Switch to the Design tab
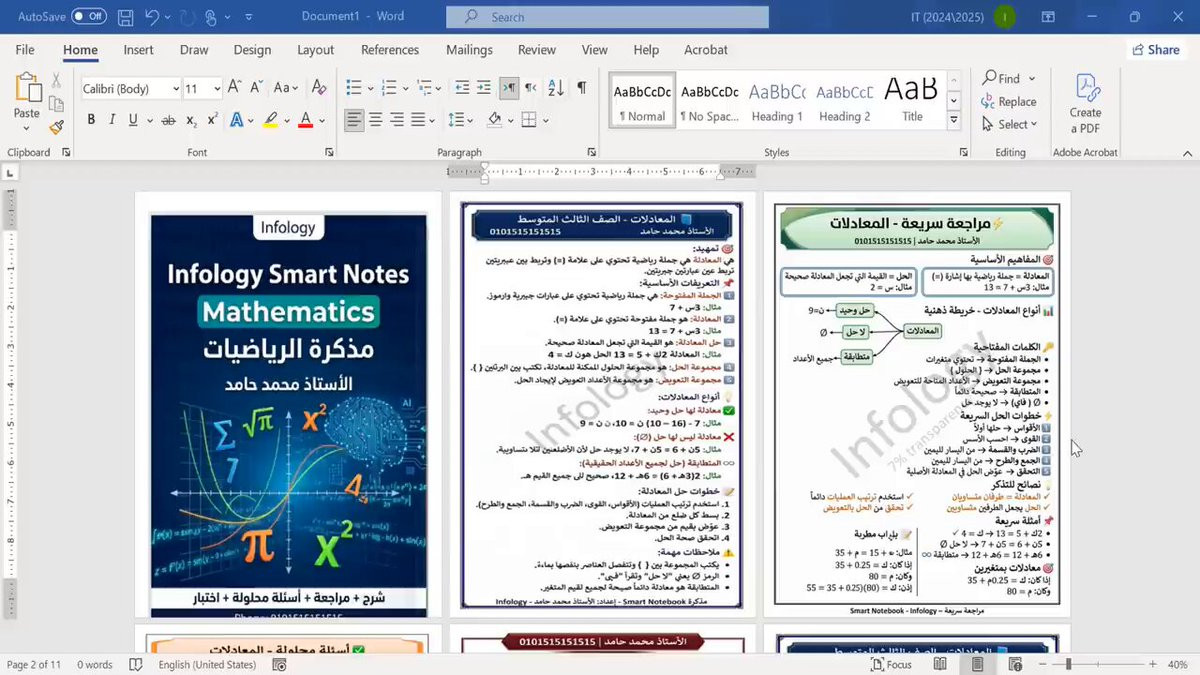 point(252,50)
